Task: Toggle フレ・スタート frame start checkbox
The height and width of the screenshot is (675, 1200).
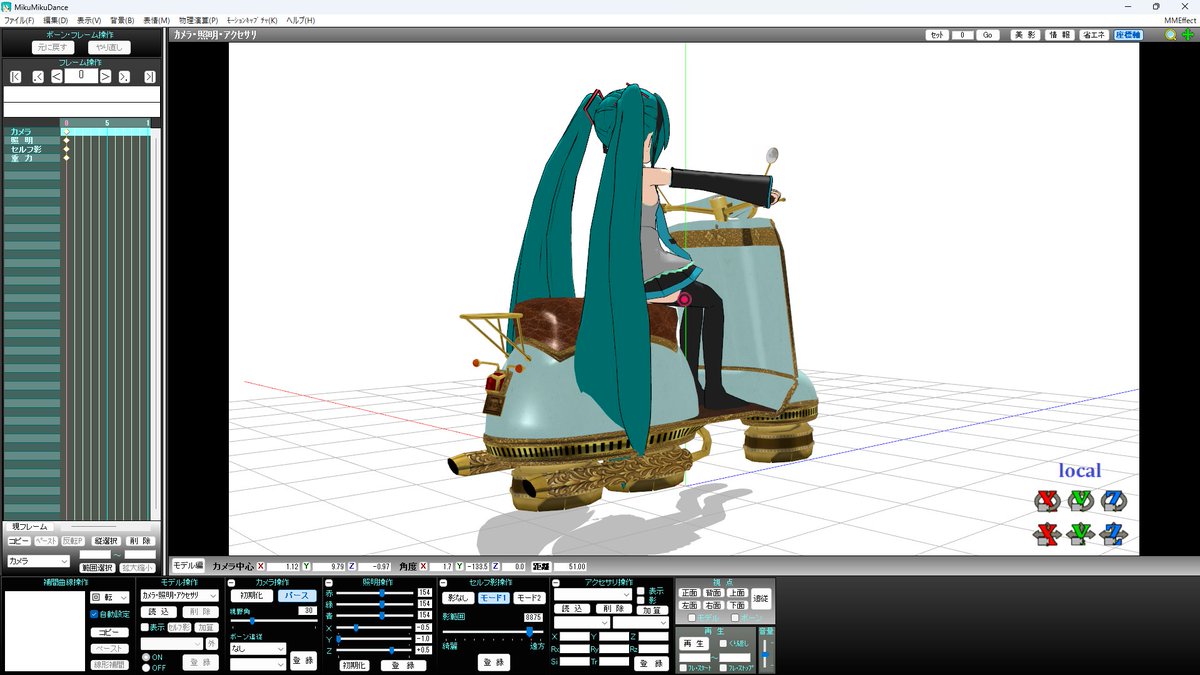Action: pyautogui.click(x=683, y=667)
